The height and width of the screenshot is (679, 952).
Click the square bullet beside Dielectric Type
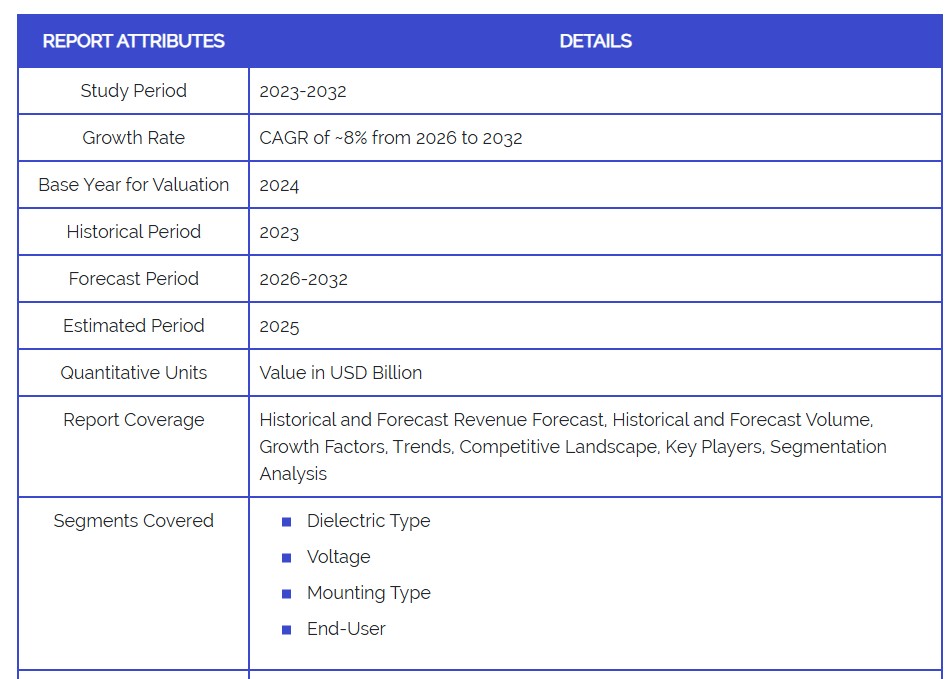pos(286,522)
